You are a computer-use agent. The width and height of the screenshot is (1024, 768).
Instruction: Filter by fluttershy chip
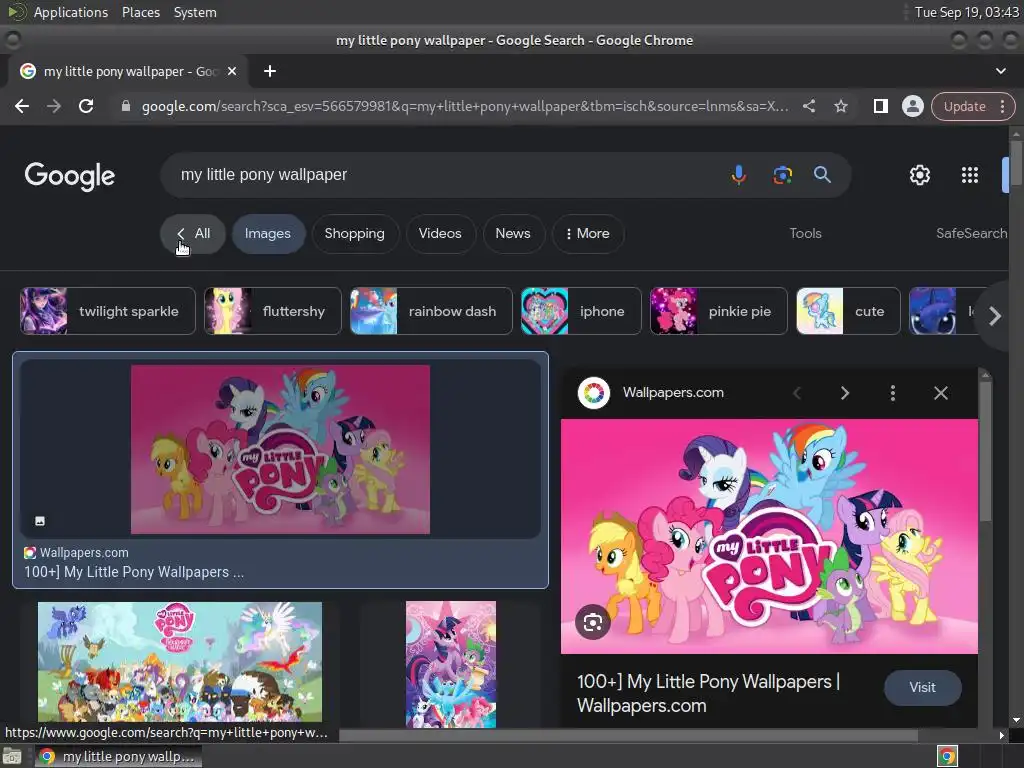click(273, 312)
